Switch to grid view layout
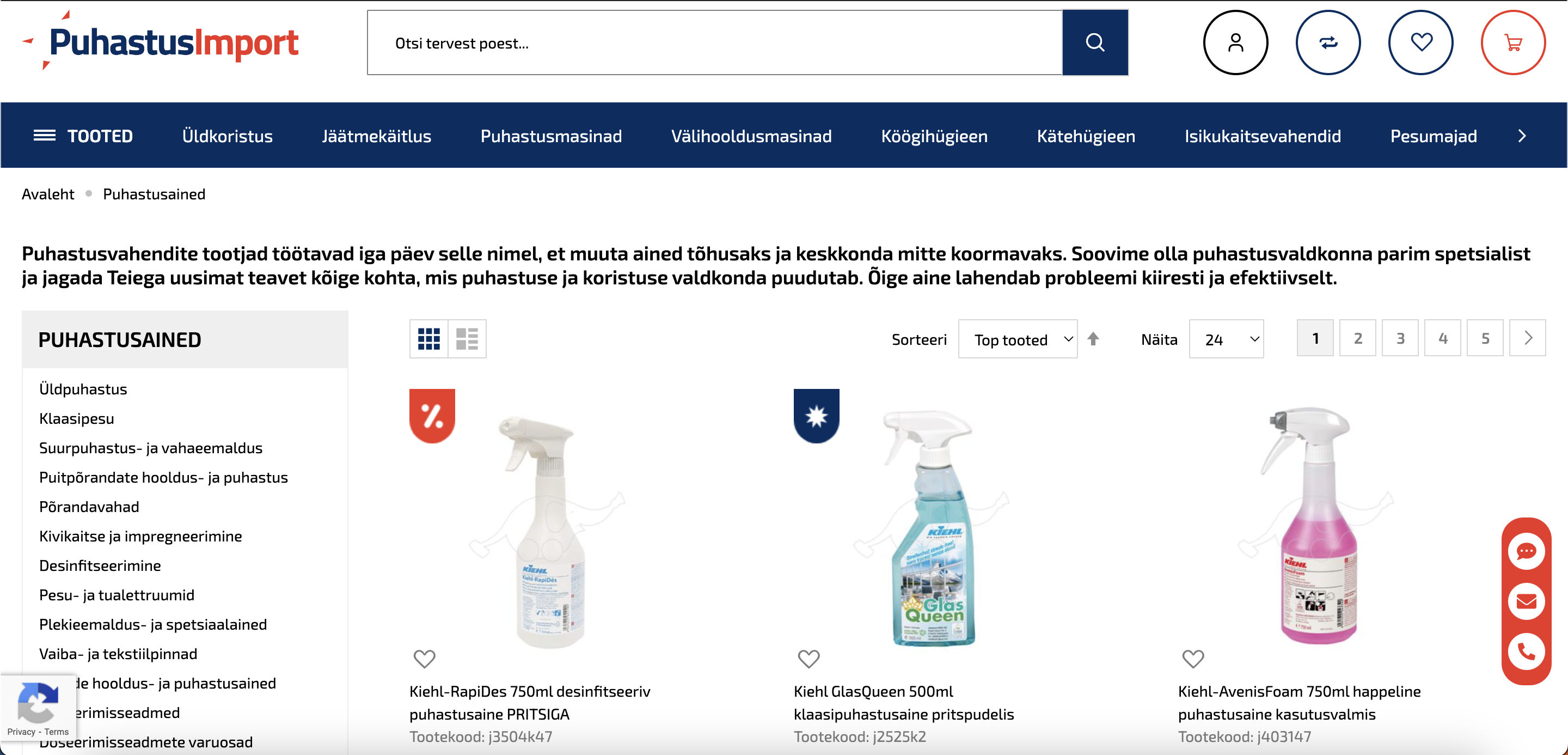The width and height of the screenshot is (1568, 755). [429, 339]
